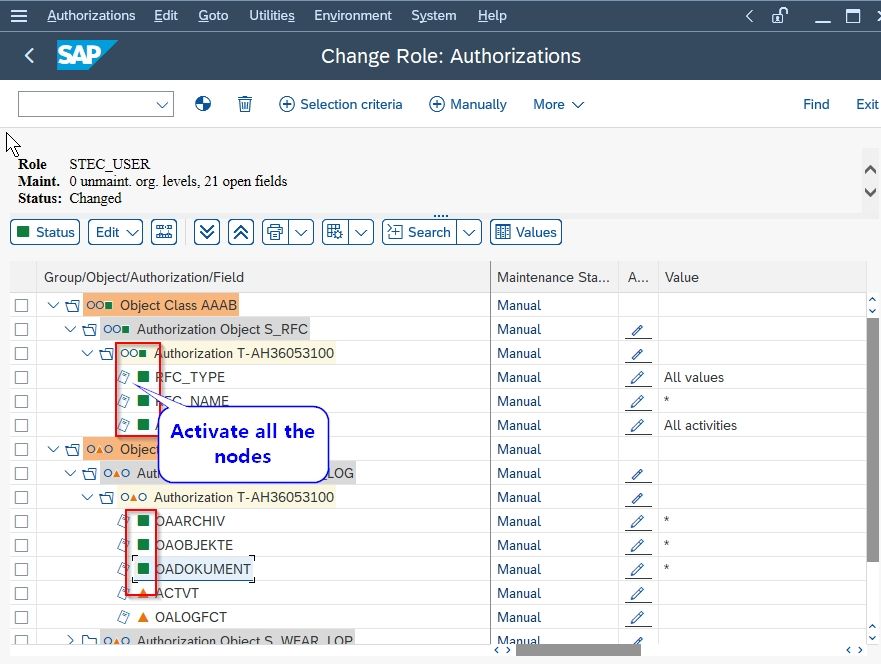
Task: Open the More dropdown menu
Action: [x=558, y=104]
